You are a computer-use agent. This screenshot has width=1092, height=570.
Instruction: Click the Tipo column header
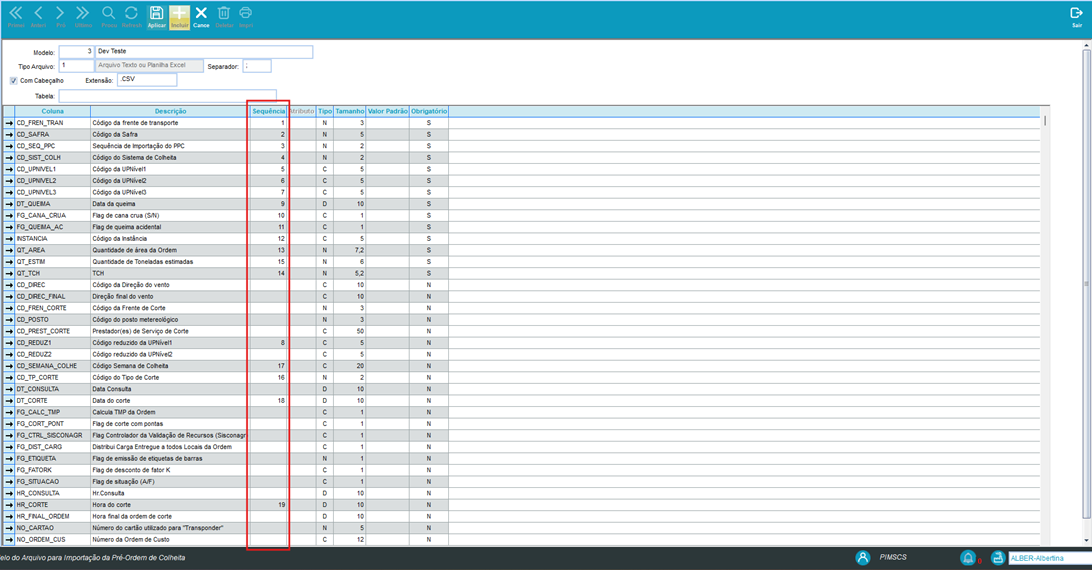tap(325, 111)
